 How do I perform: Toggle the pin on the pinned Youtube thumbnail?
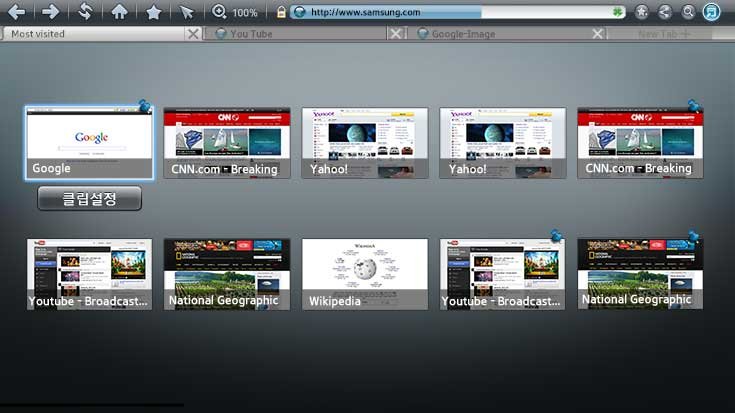click(556, 236)
